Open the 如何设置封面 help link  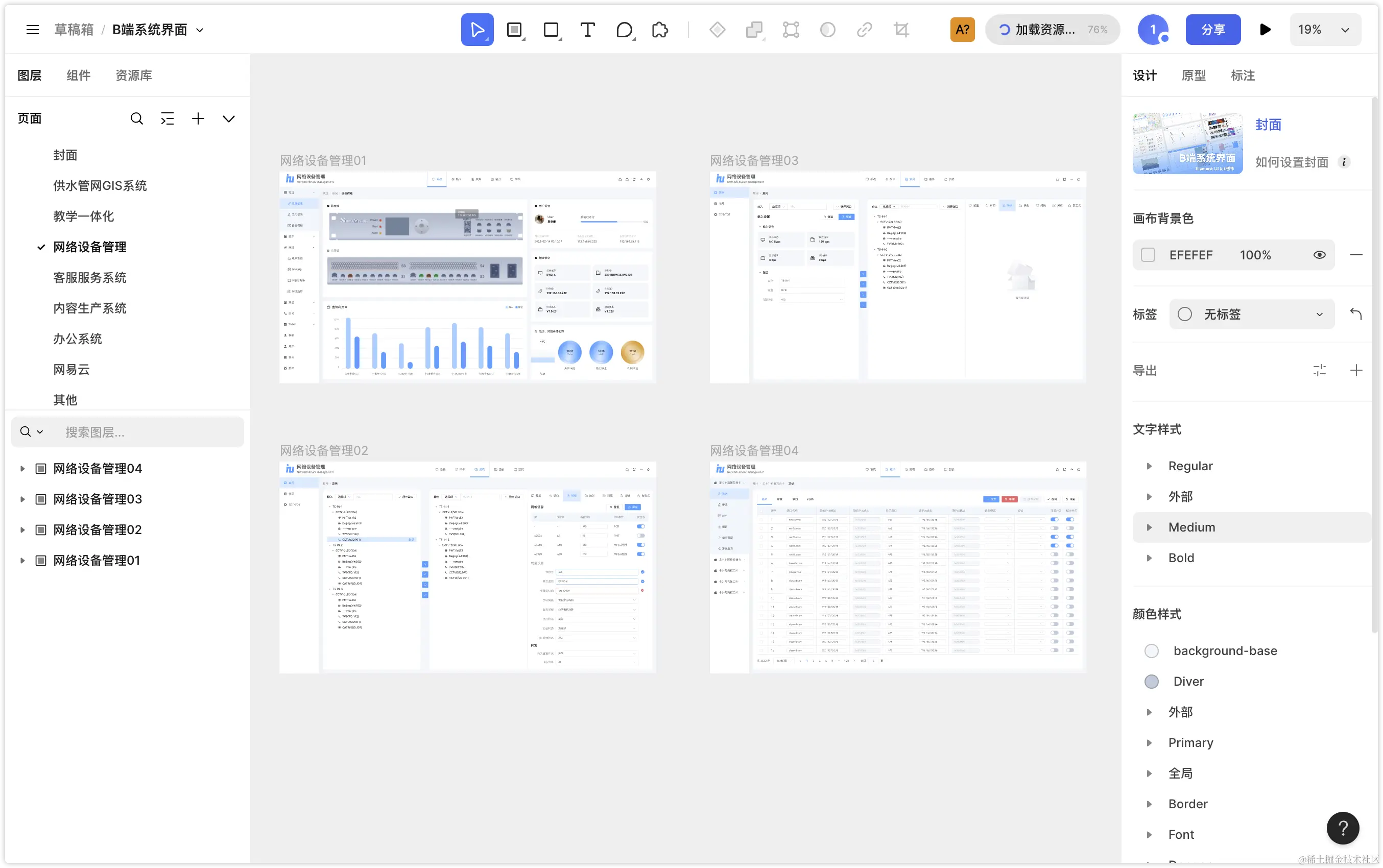1292,162
